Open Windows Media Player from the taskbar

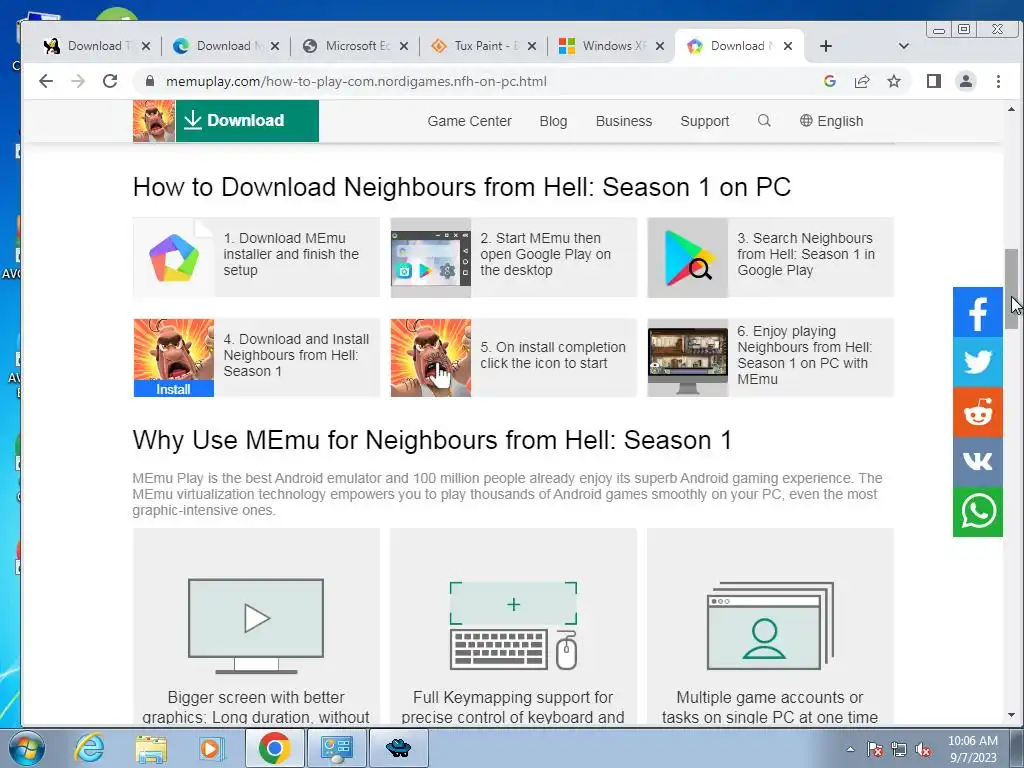(x=210, y=748)
